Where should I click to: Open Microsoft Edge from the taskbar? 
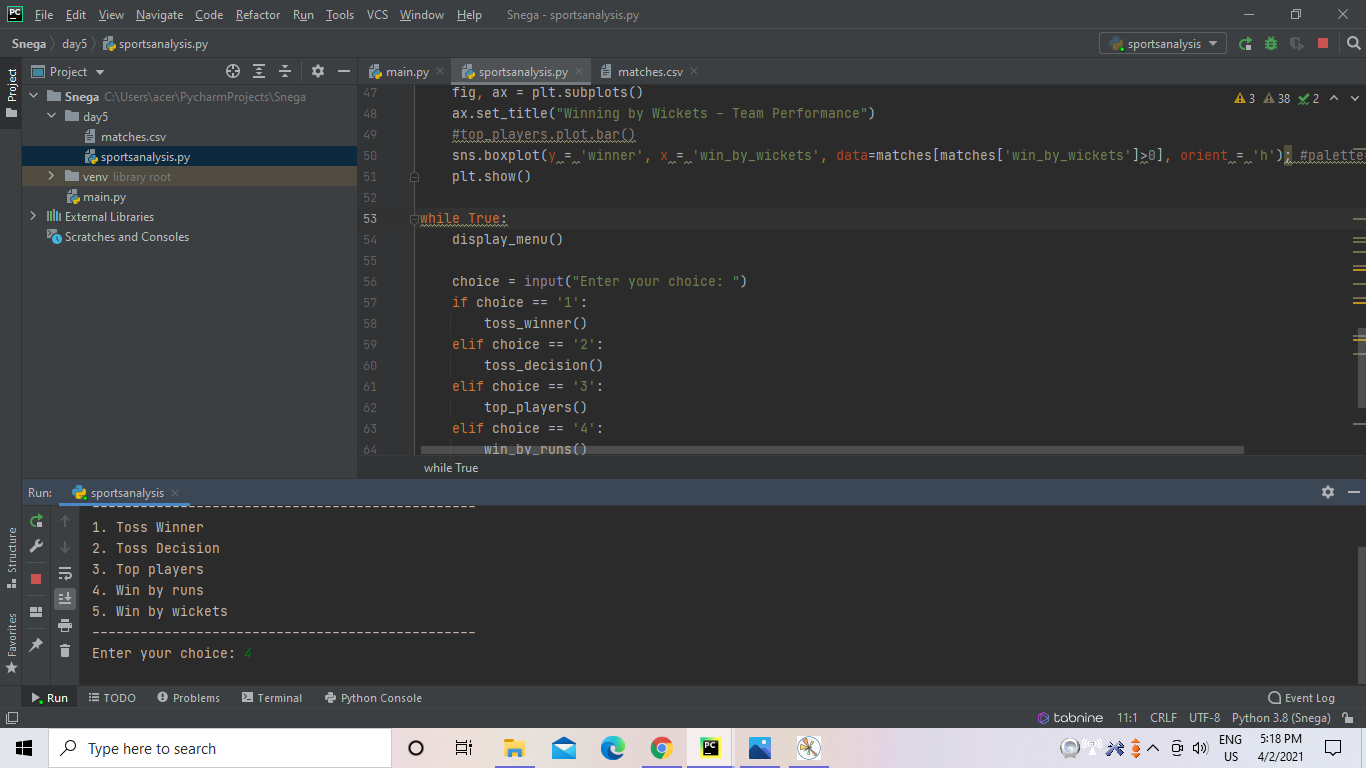[613, 748]
